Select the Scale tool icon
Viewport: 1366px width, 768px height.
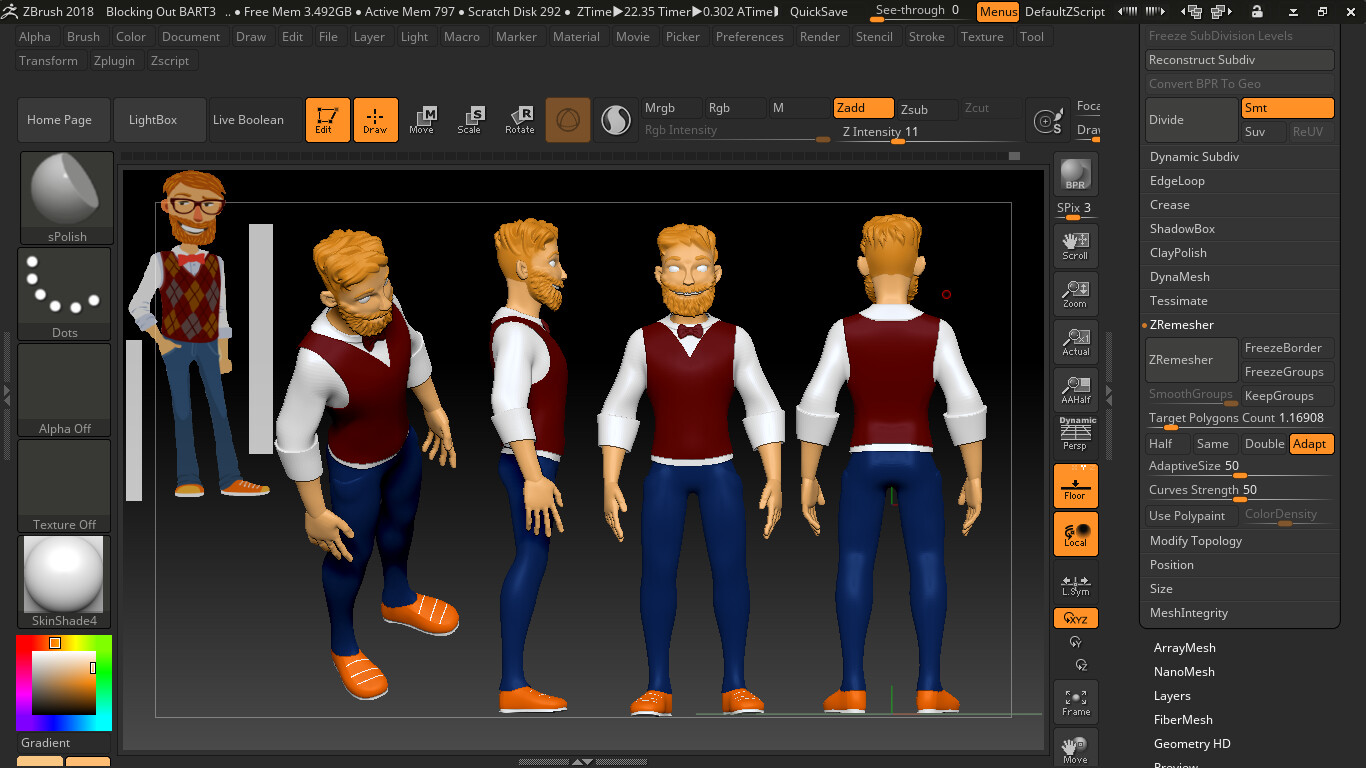[469, 120]
